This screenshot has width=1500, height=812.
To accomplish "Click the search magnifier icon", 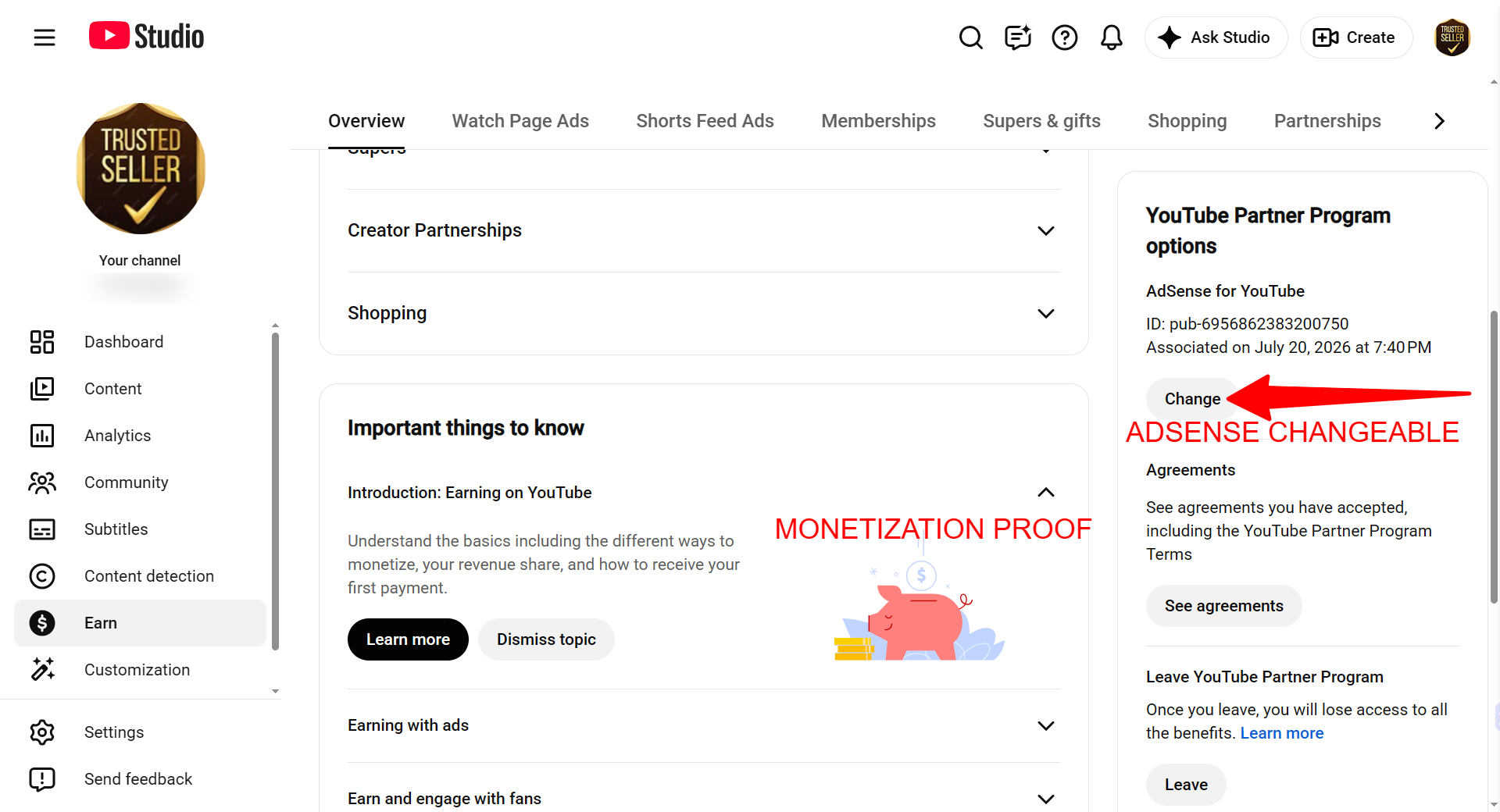I will click(970, 37).
